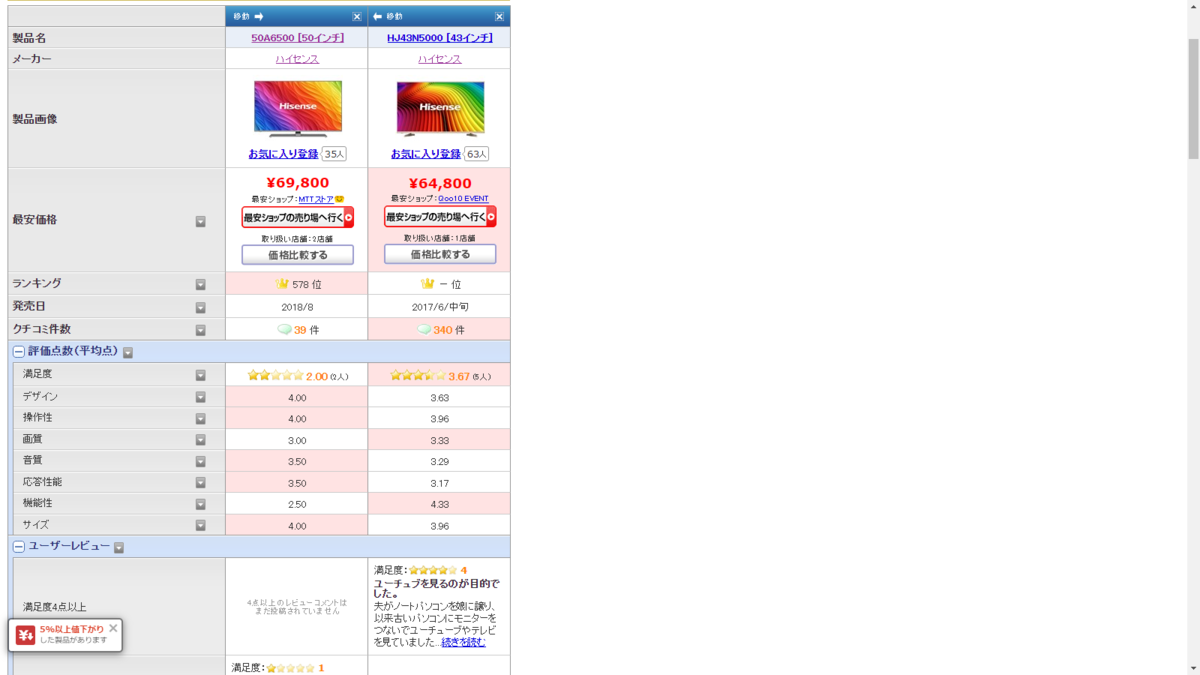The height and width of the screenshot is (675, 1200).
Task: Open the ハイセンス maker link under 50A6500
Action: point(297,59)
